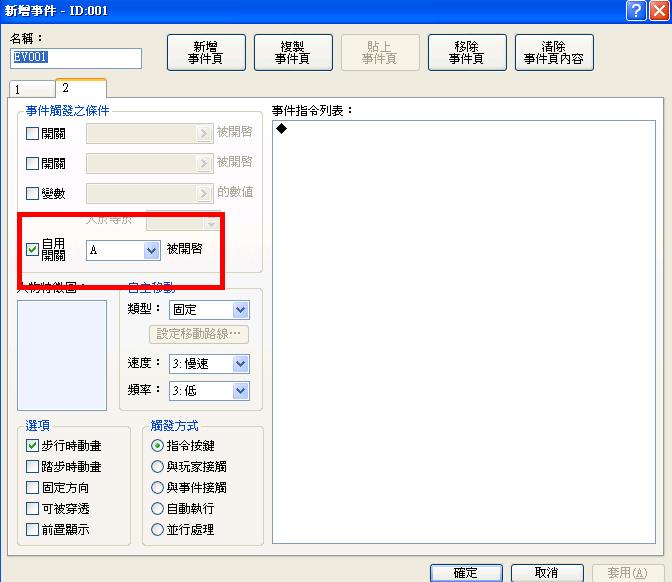This screenshot has width=672, height=582.
Task: Check the 前置顯示 option
Action: pyautogui.click(x=33, y=529)
